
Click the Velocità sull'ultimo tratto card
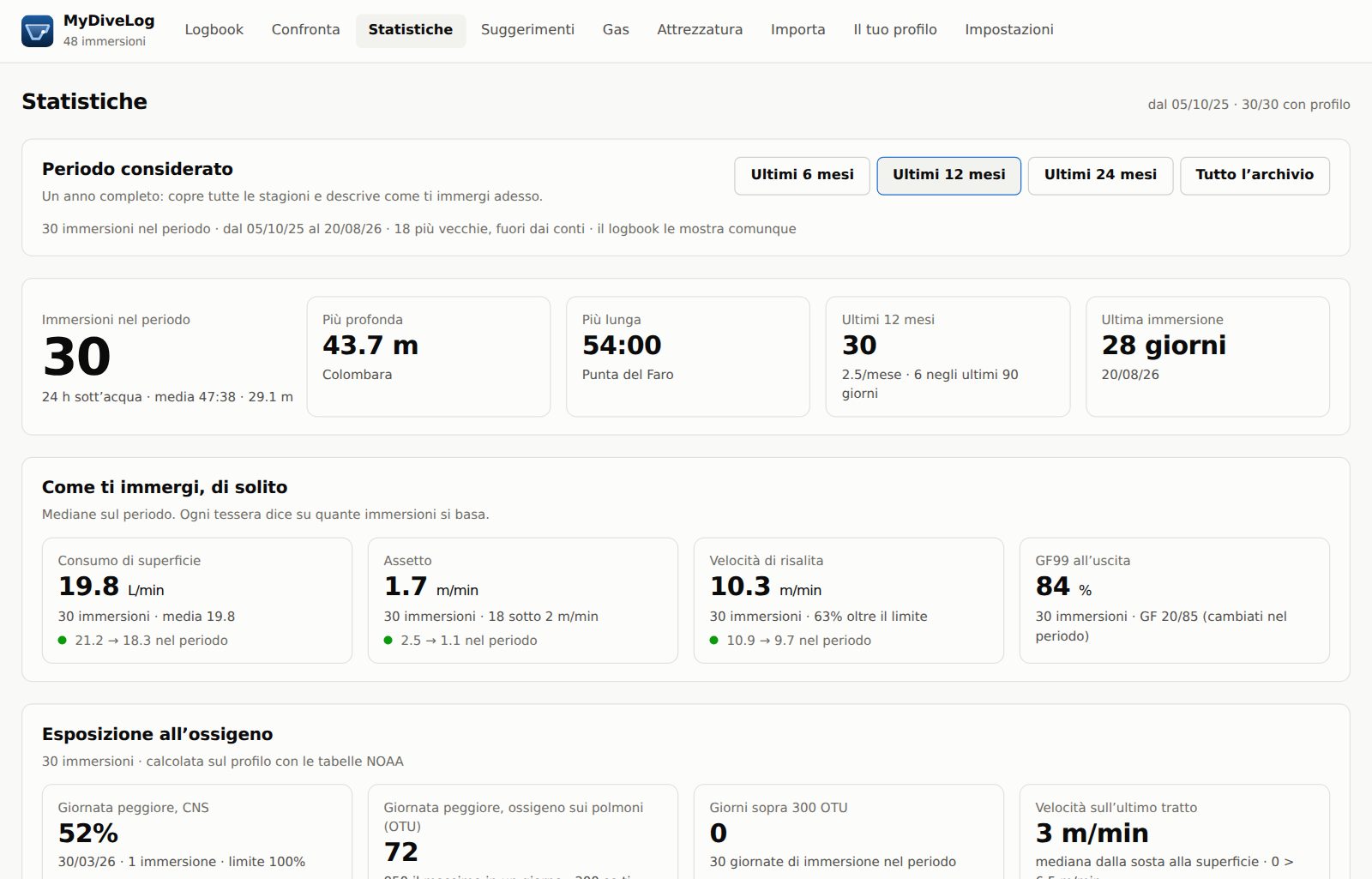(1175, 832)
